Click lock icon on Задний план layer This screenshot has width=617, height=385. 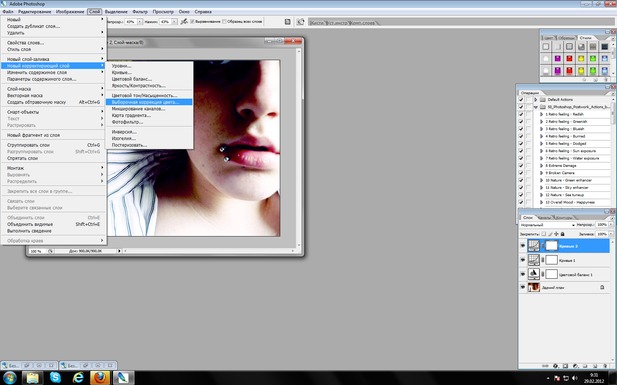[602, 287]
